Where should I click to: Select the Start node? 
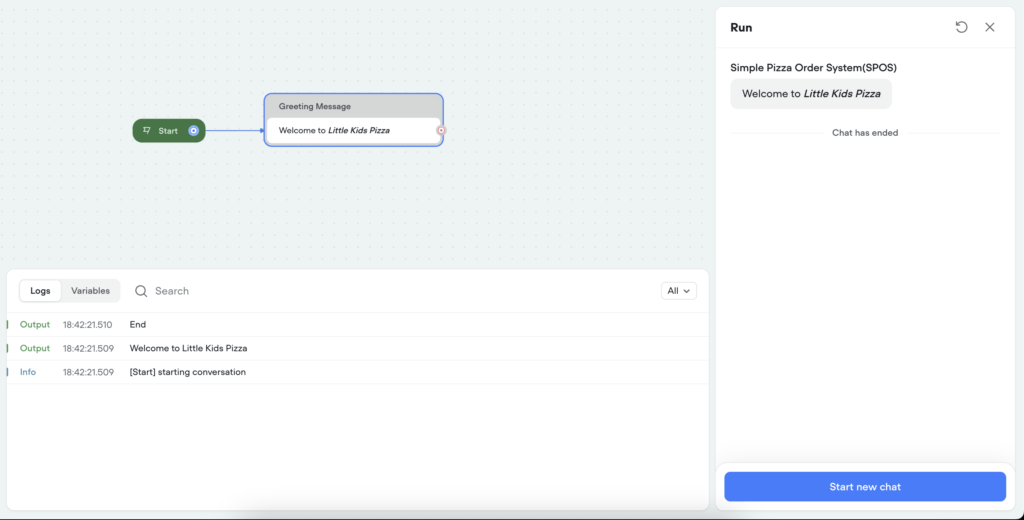[169, 131]
